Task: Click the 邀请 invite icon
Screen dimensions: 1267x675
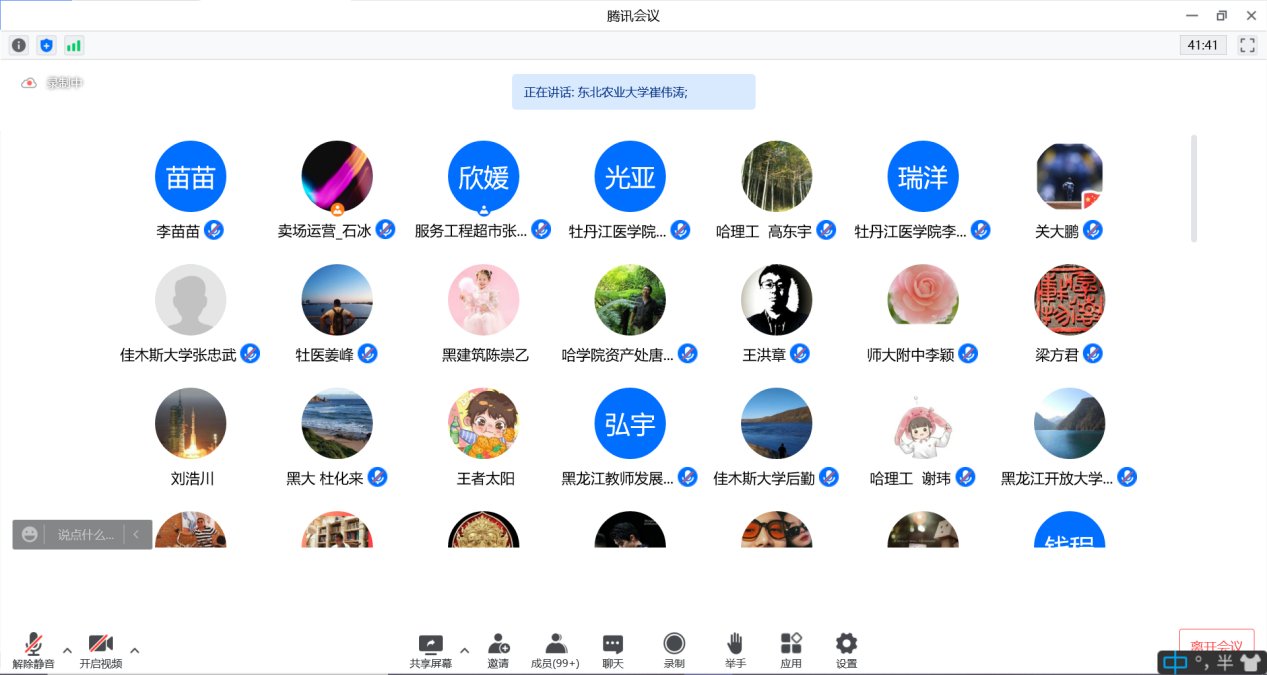Action: coord(498,650)
